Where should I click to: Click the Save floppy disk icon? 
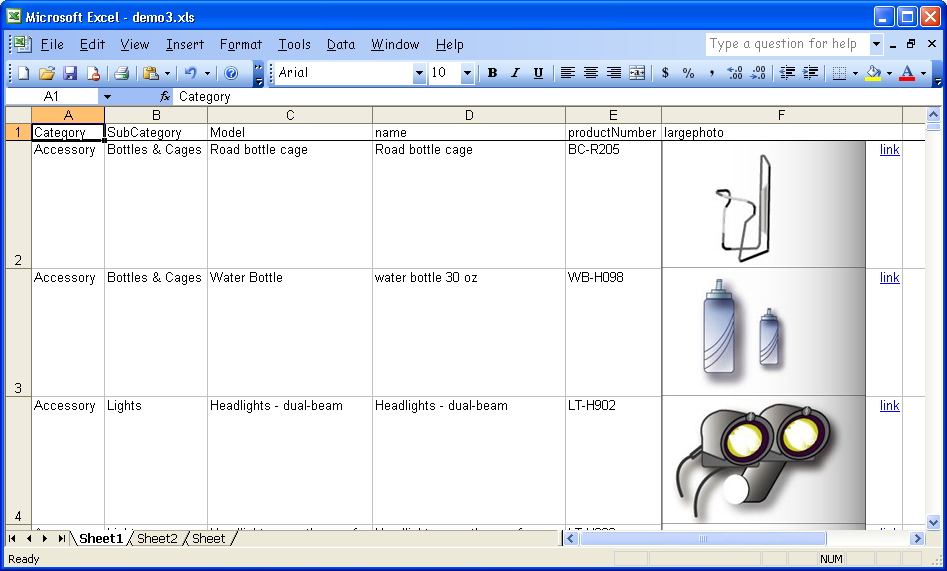70,73
